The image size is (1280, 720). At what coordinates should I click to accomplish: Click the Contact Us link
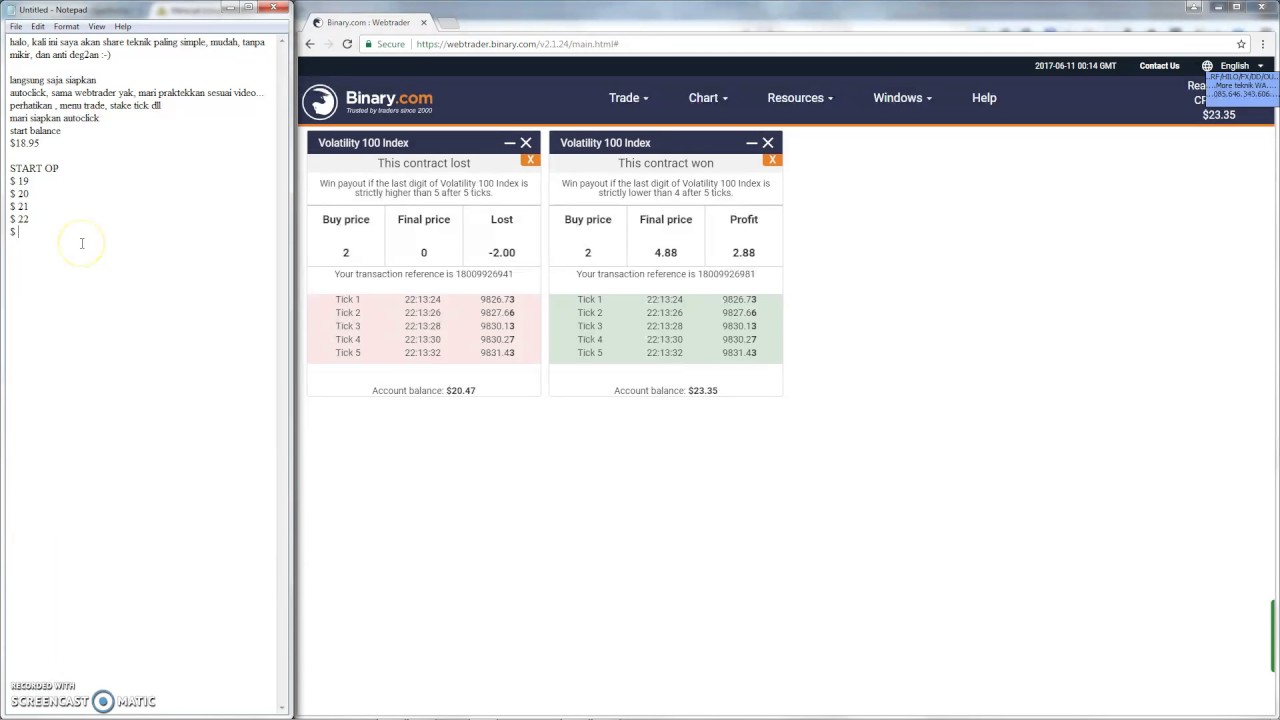tap(1159, 66)
